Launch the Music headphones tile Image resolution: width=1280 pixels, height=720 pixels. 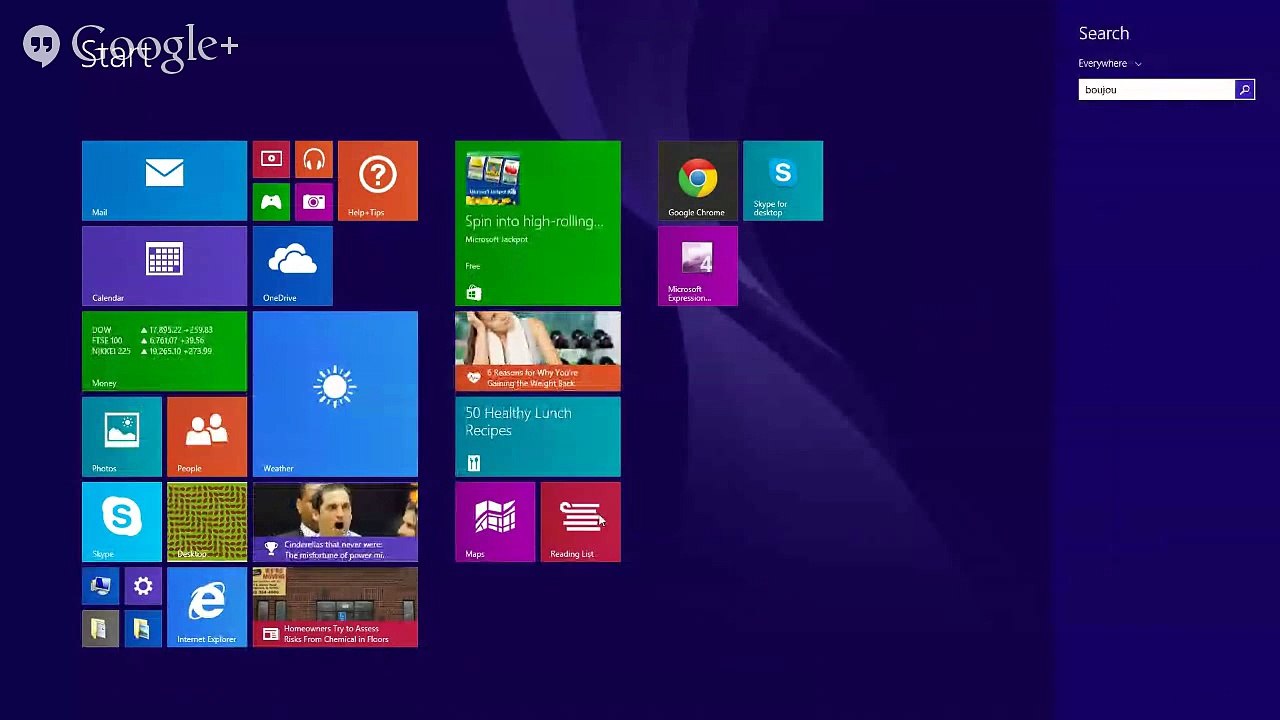pos(314,159)
